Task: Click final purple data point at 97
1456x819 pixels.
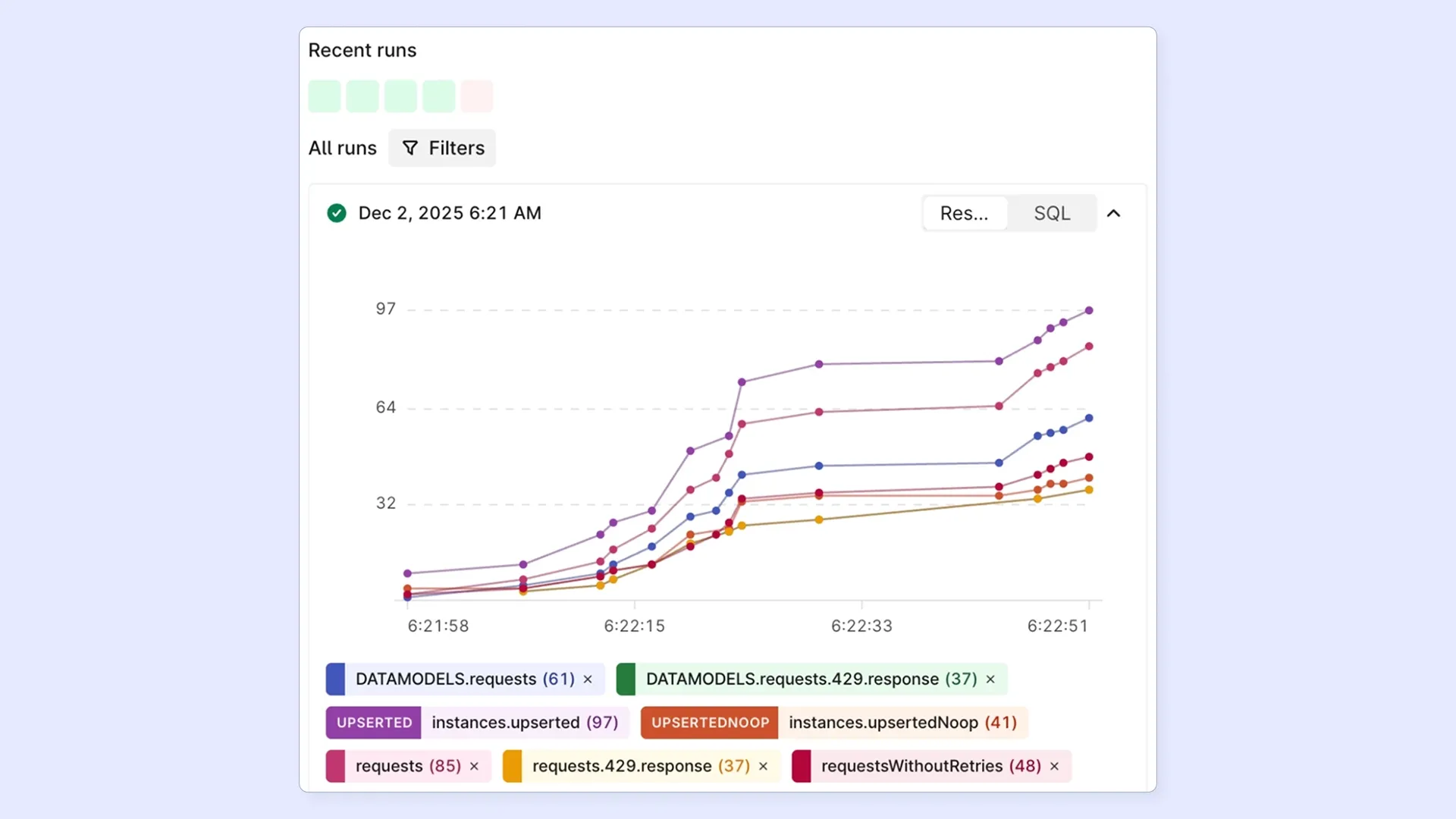Action: pyautogui.click(x=1089, y=310)
